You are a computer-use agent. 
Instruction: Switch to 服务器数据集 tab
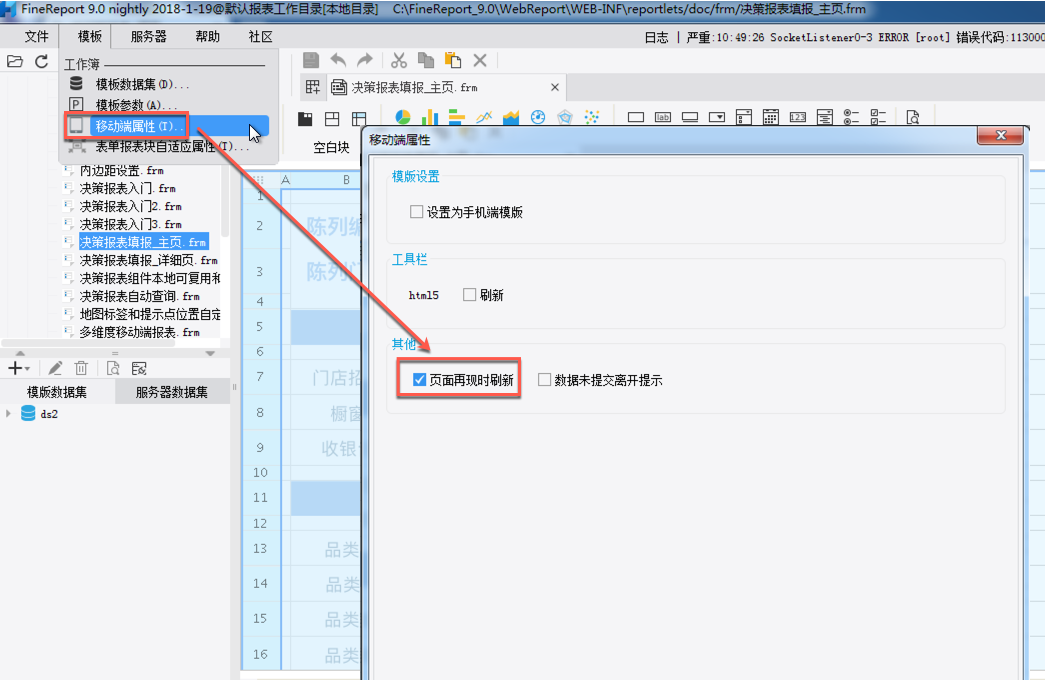click(172, 392)
